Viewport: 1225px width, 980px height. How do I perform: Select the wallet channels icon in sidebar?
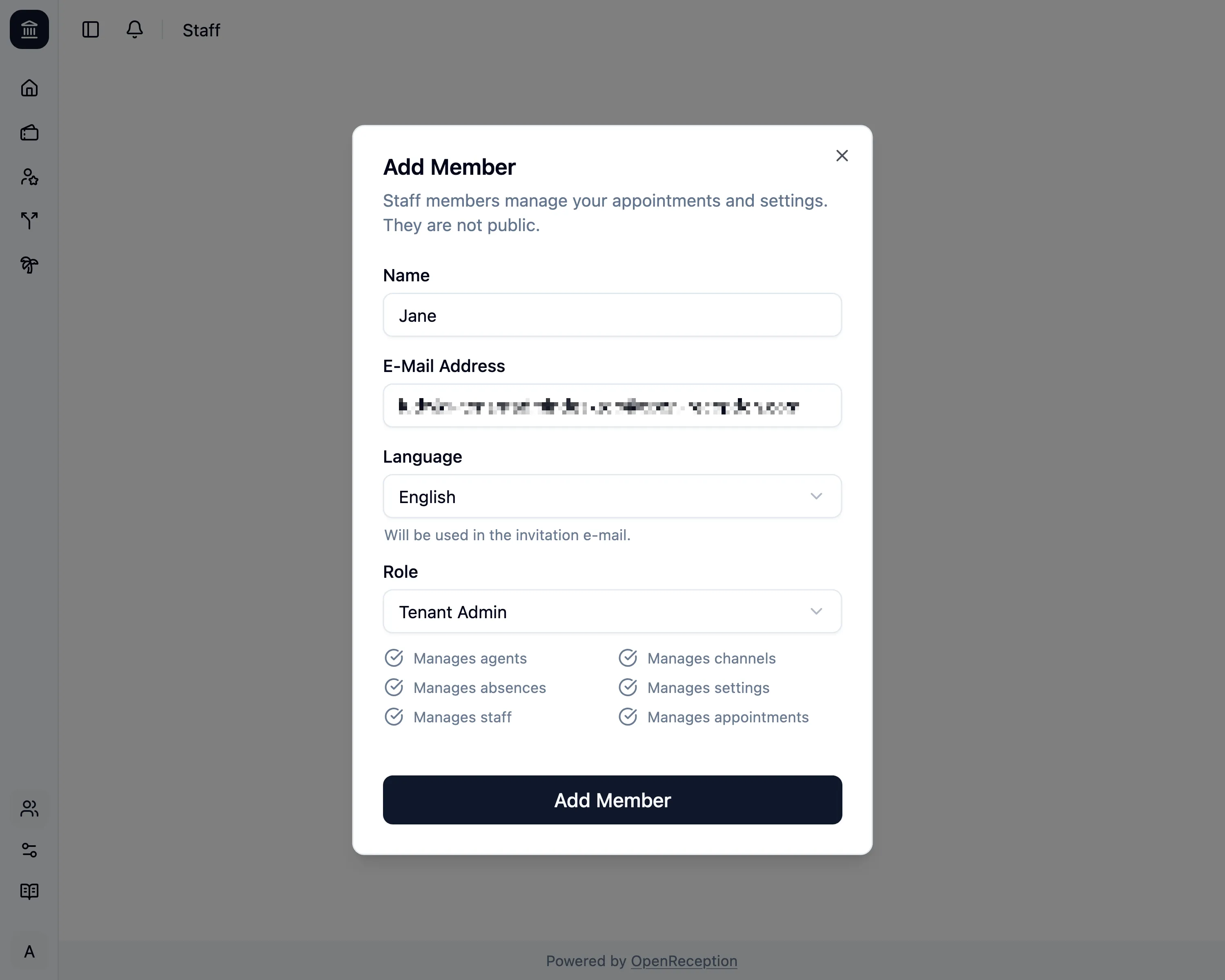point(29,132)
